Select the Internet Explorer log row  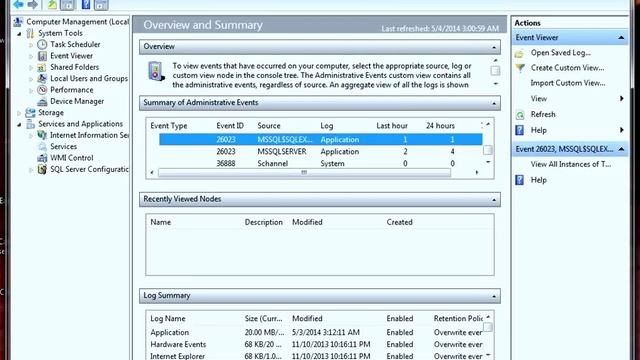tap(316, 356)
